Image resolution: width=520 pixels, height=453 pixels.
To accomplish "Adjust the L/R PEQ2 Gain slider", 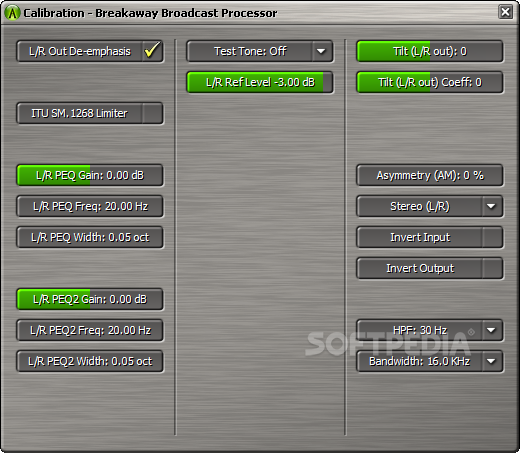I will (x=90, y=299).
